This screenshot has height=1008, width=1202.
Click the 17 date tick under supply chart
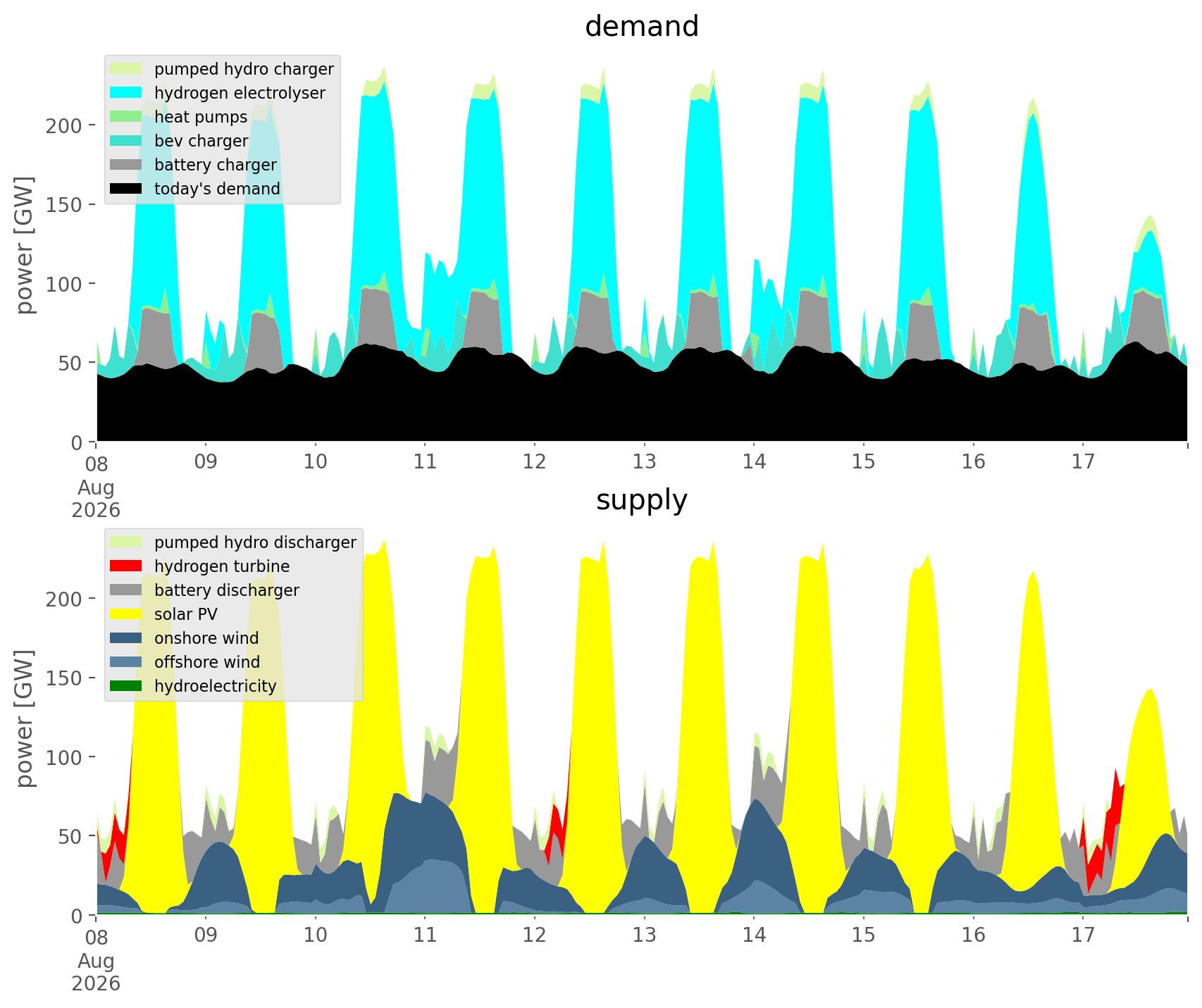tap(1082, 935)
